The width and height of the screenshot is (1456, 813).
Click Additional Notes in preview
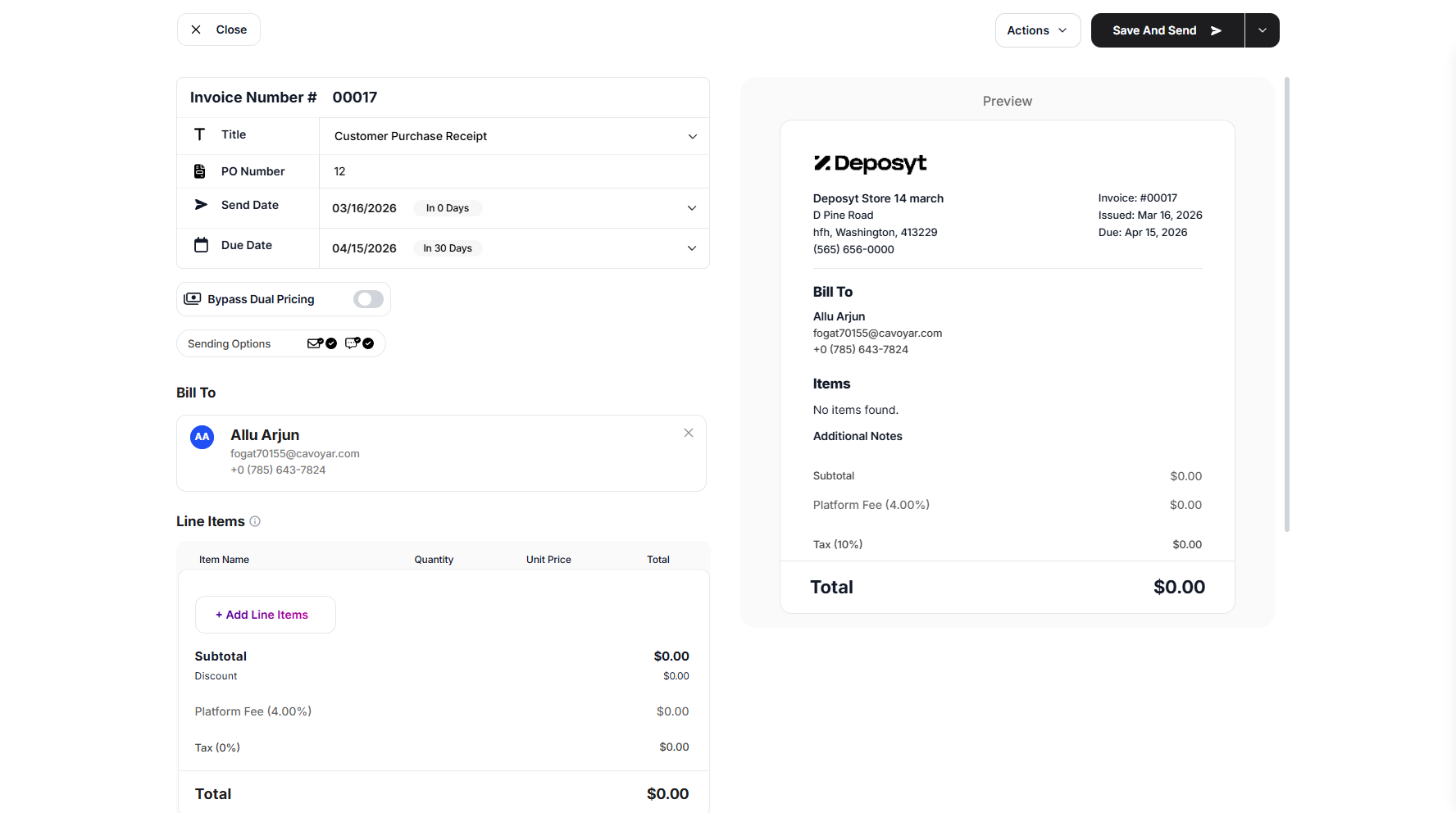[x=858, y=436]
